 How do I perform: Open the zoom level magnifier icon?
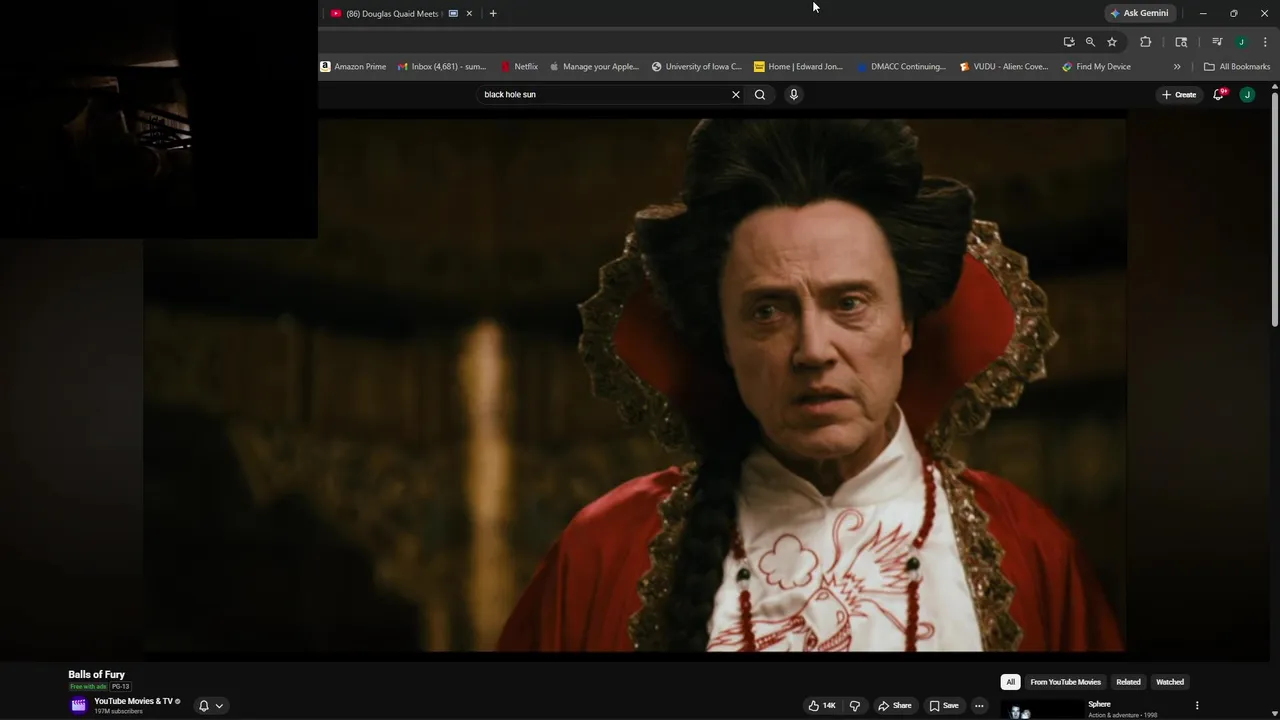pyautogui.click(x=1090, y=42)
